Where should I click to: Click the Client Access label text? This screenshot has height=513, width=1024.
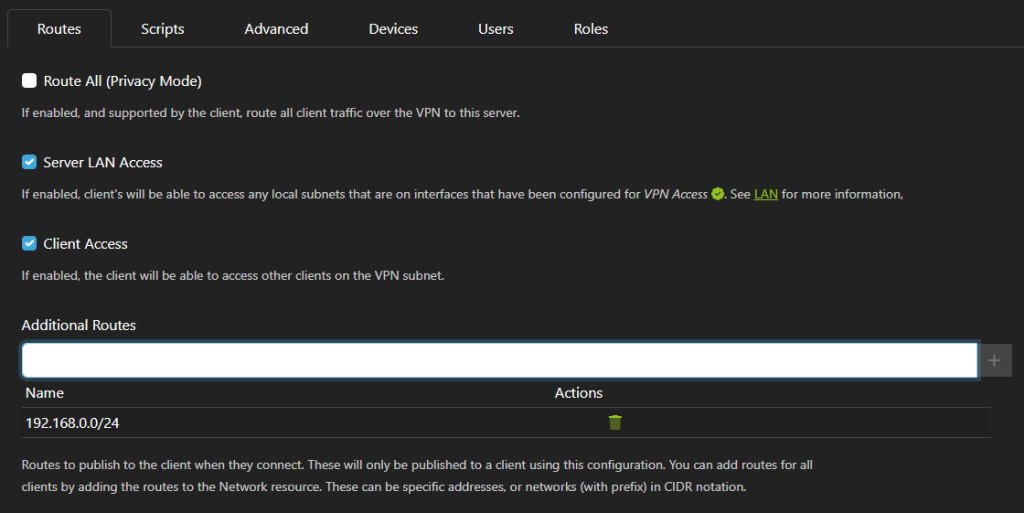[x=85, y=243]
